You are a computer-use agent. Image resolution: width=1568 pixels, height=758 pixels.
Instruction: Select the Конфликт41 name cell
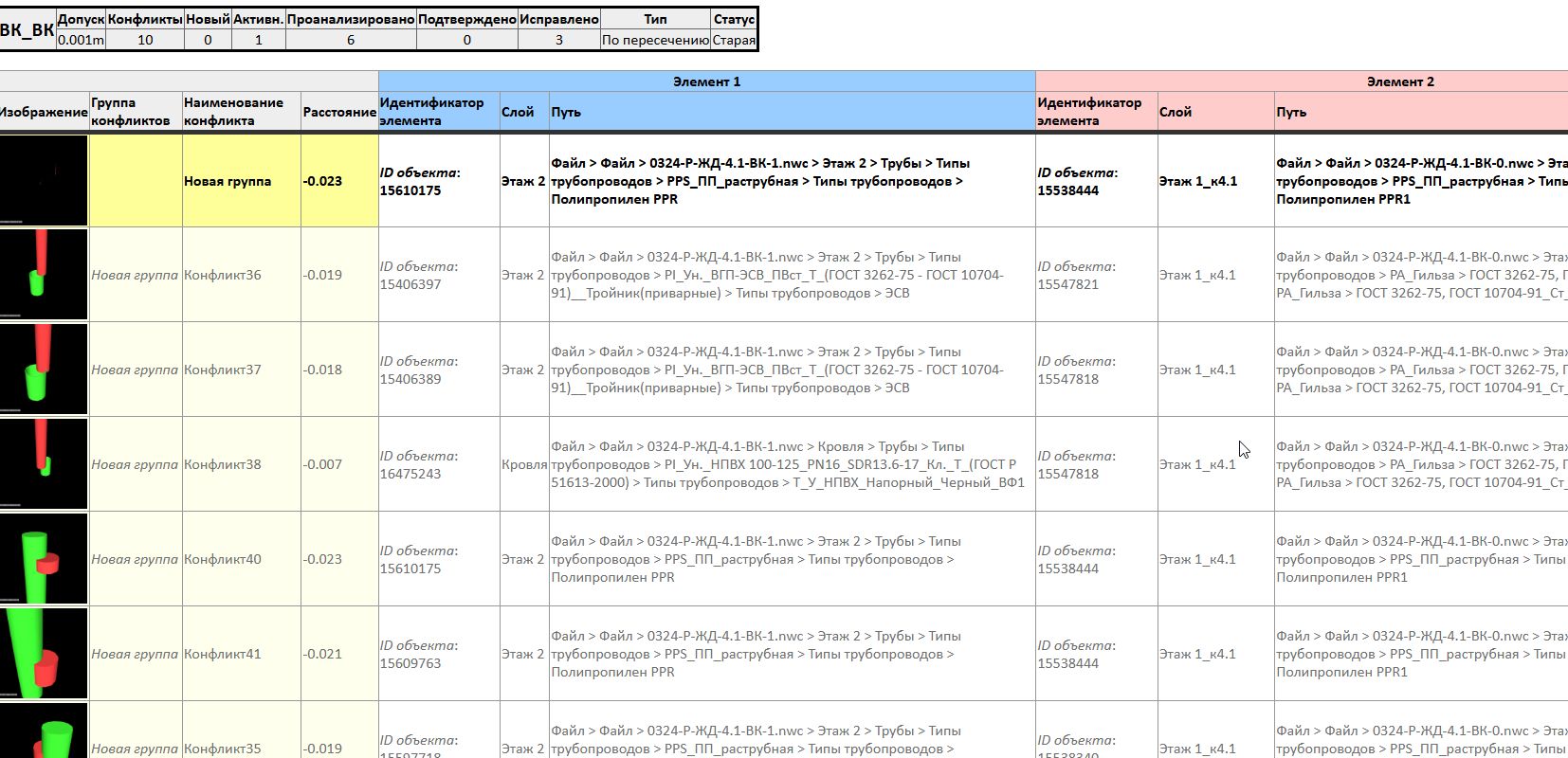242,654
